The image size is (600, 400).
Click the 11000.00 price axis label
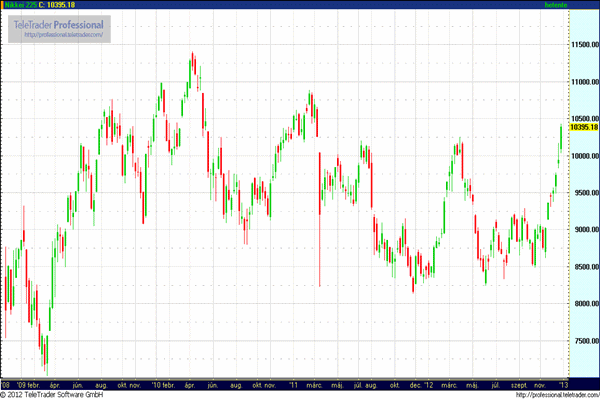tap(584, 82)
